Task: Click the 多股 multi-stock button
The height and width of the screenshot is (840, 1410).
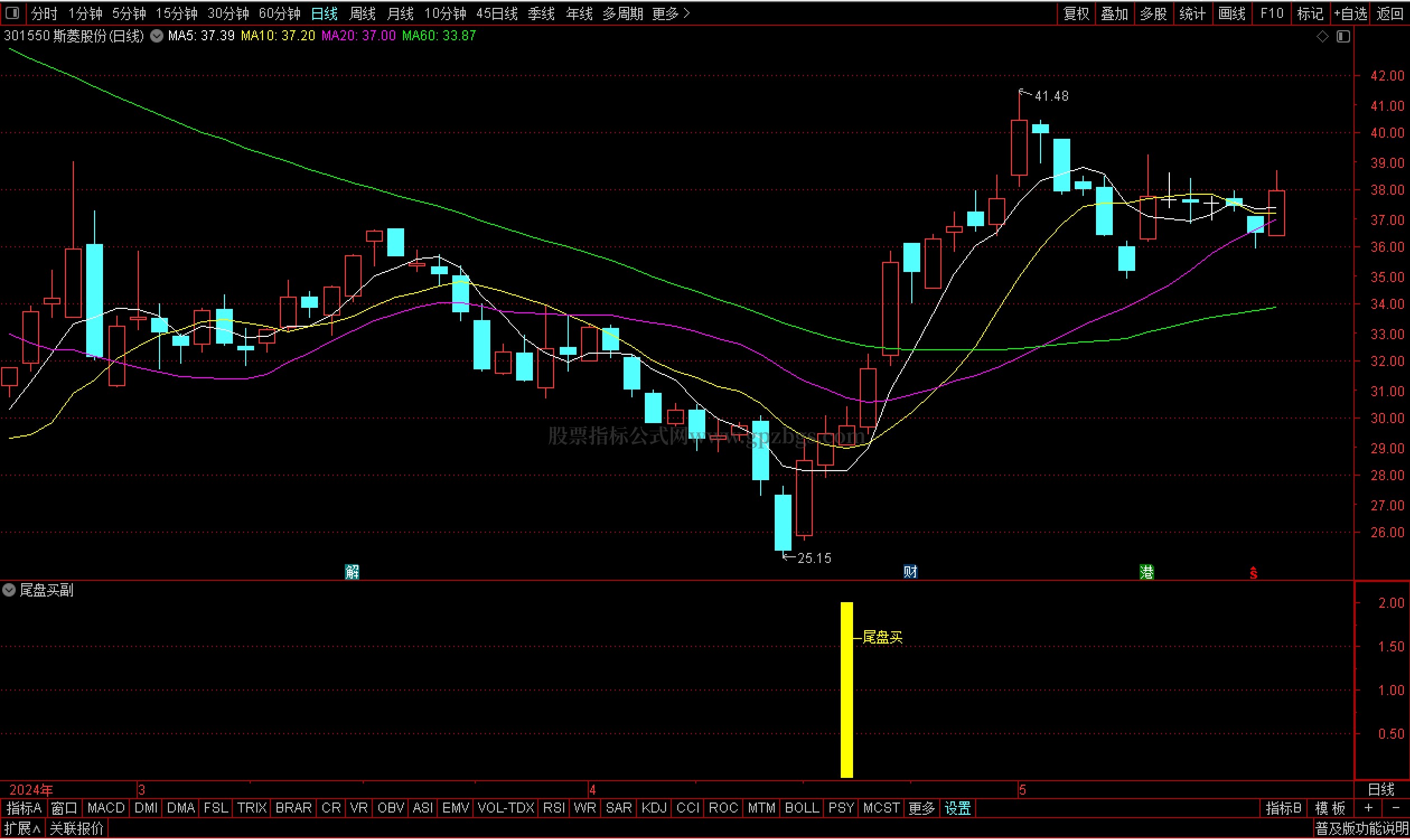Action: pyautogui.click(x=1154, y=13)
